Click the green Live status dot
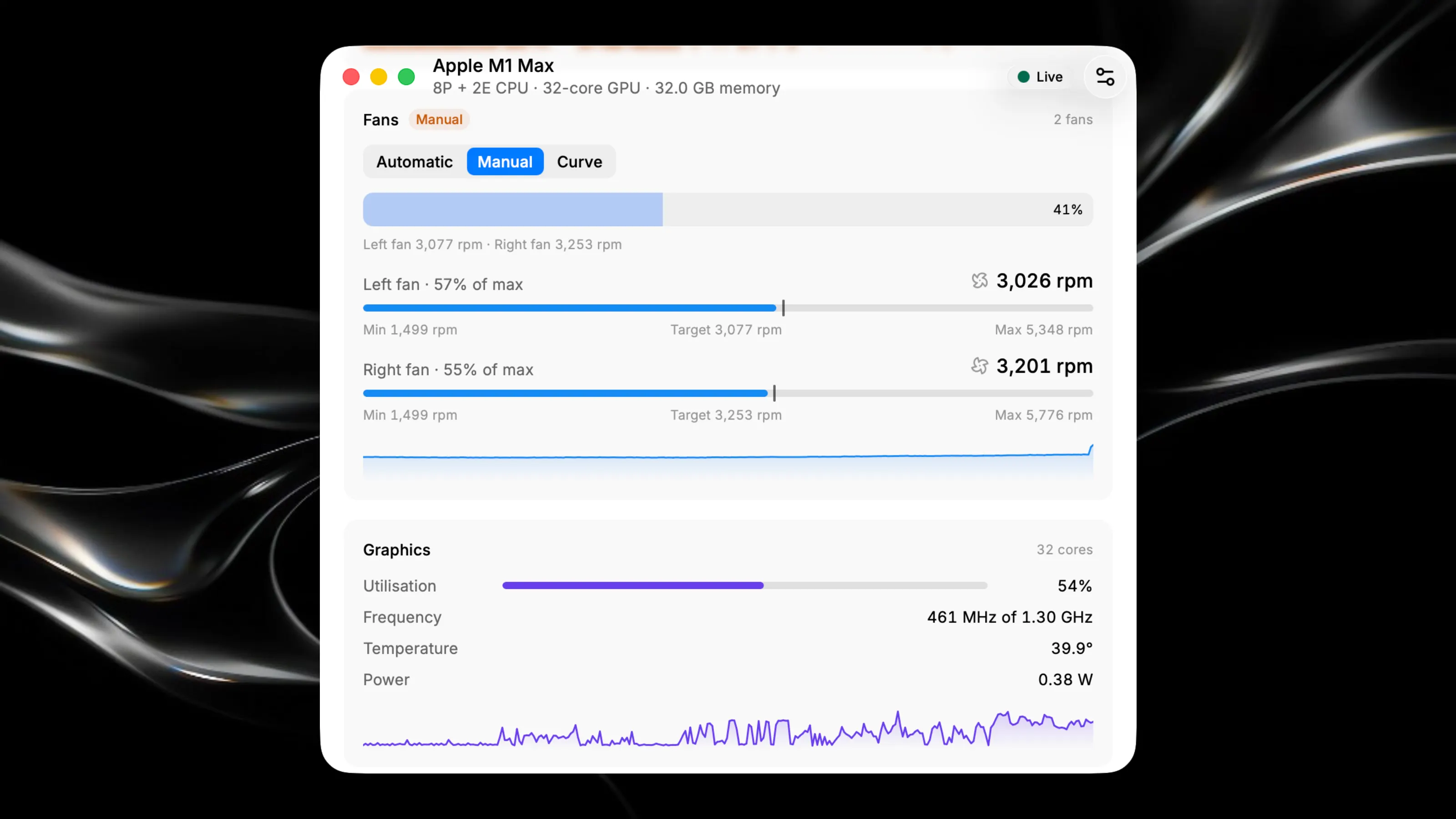Viewport: 1456px width, 819px height. point(1023,77)
